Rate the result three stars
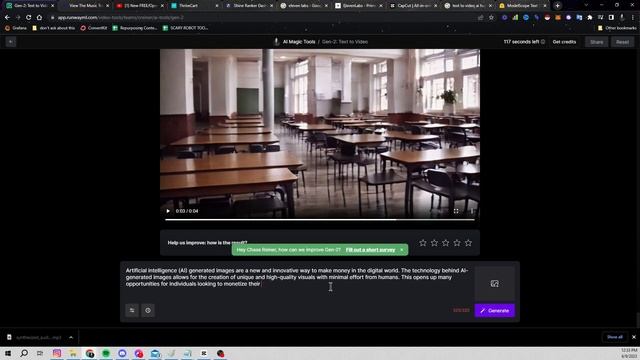 446,243
